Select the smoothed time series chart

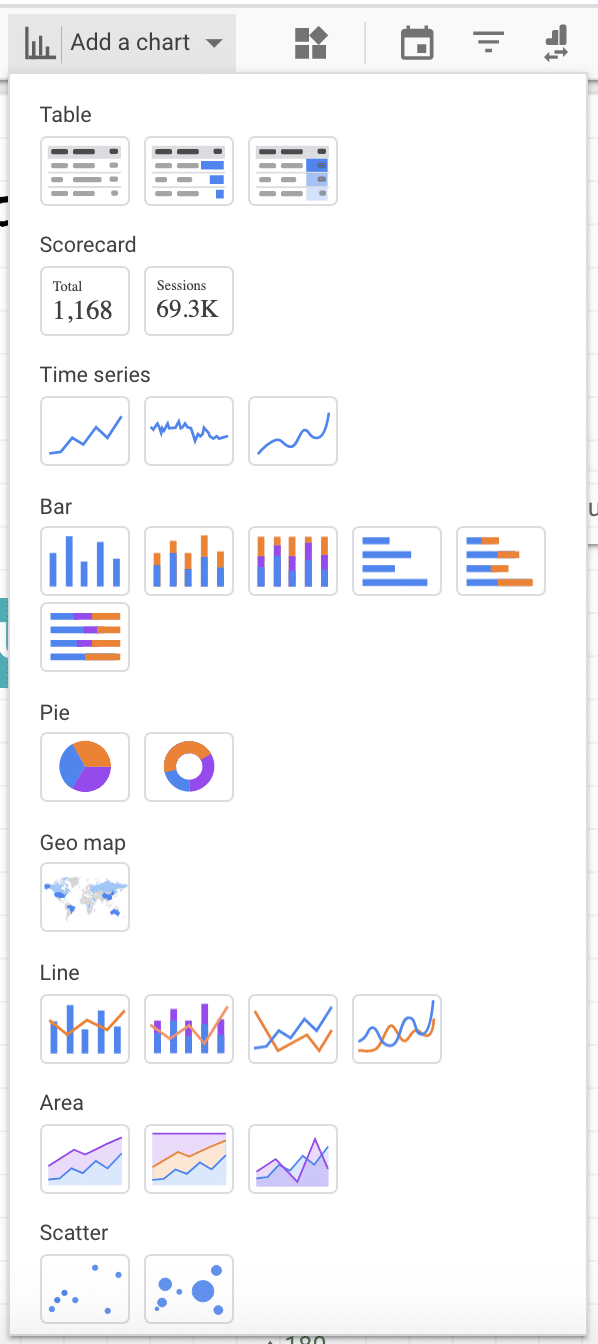293,431
